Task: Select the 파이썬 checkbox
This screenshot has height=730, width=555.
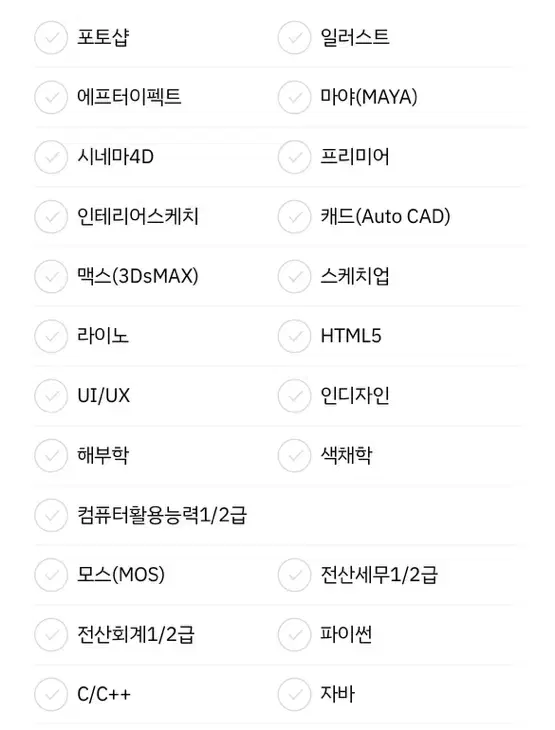Action: (294, 634)
